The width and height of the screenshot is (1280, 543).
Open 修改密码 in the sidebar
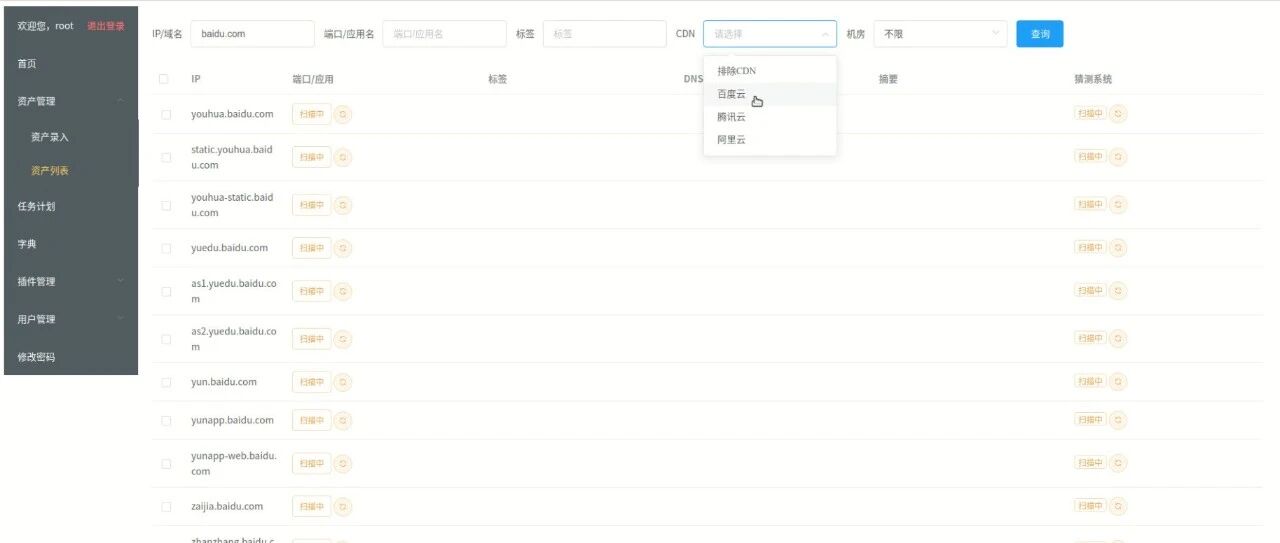(70, 357)
